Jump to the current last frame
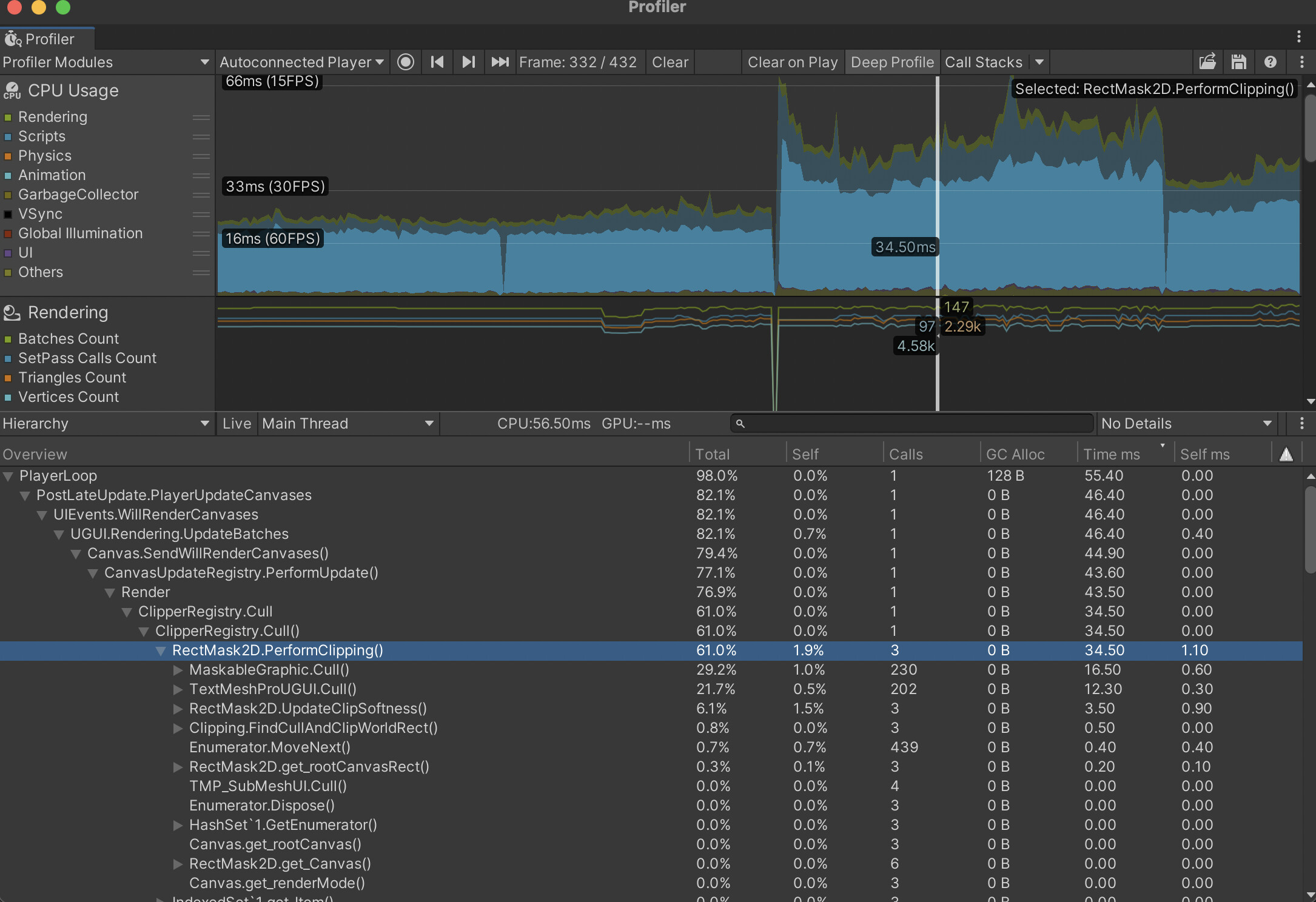Screen dimensions: 1316x902 coord(500,62)
